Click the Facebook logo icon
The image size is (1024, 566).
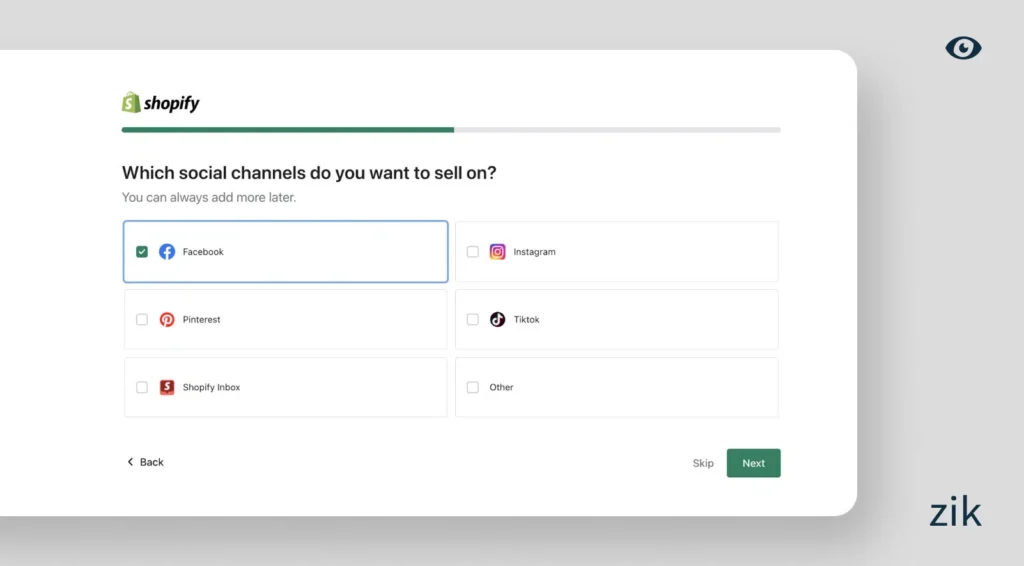(x=167, y=252)
